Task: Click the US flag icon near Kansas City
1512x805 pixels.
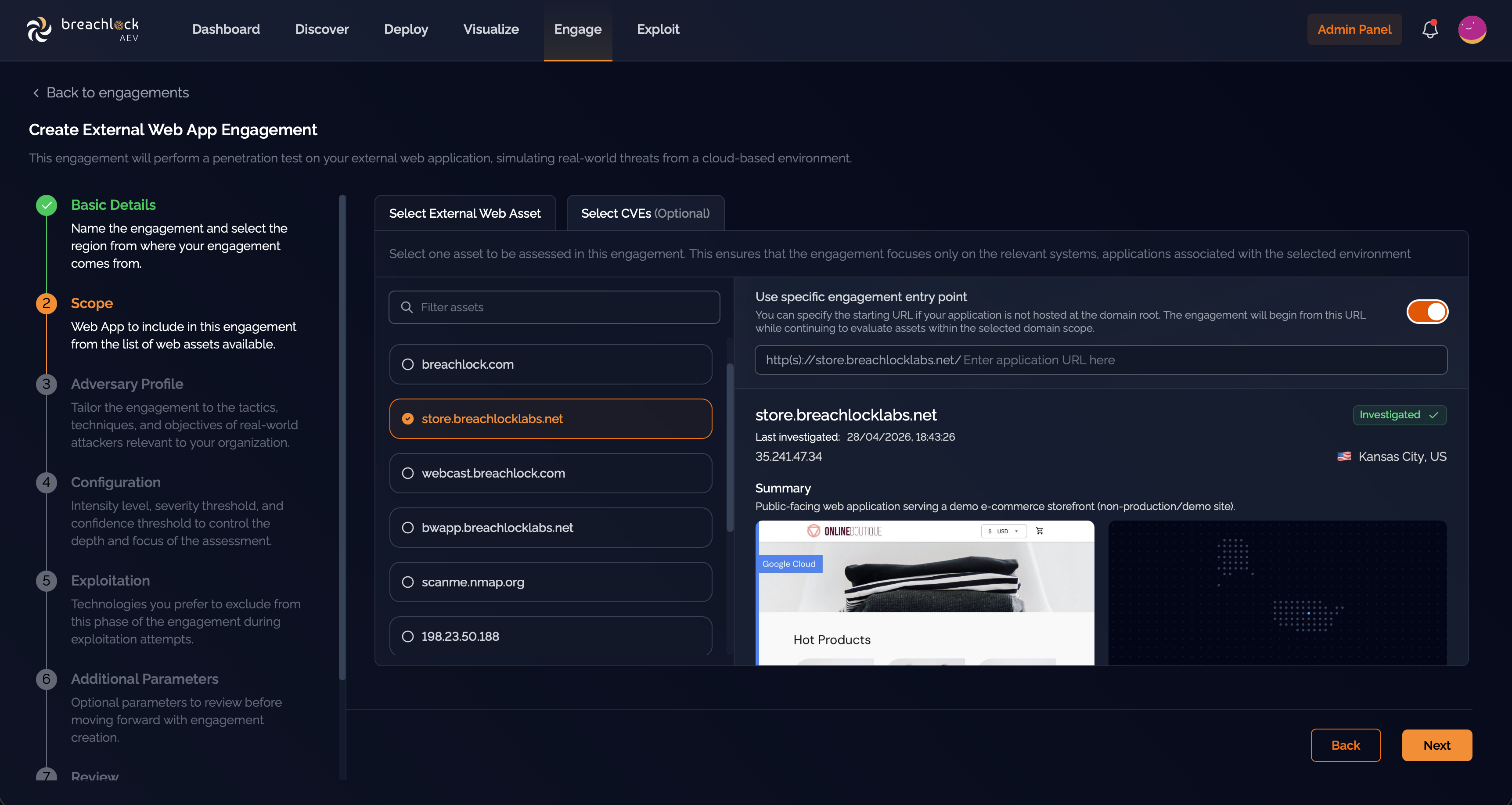Action: click(1344, 456)
